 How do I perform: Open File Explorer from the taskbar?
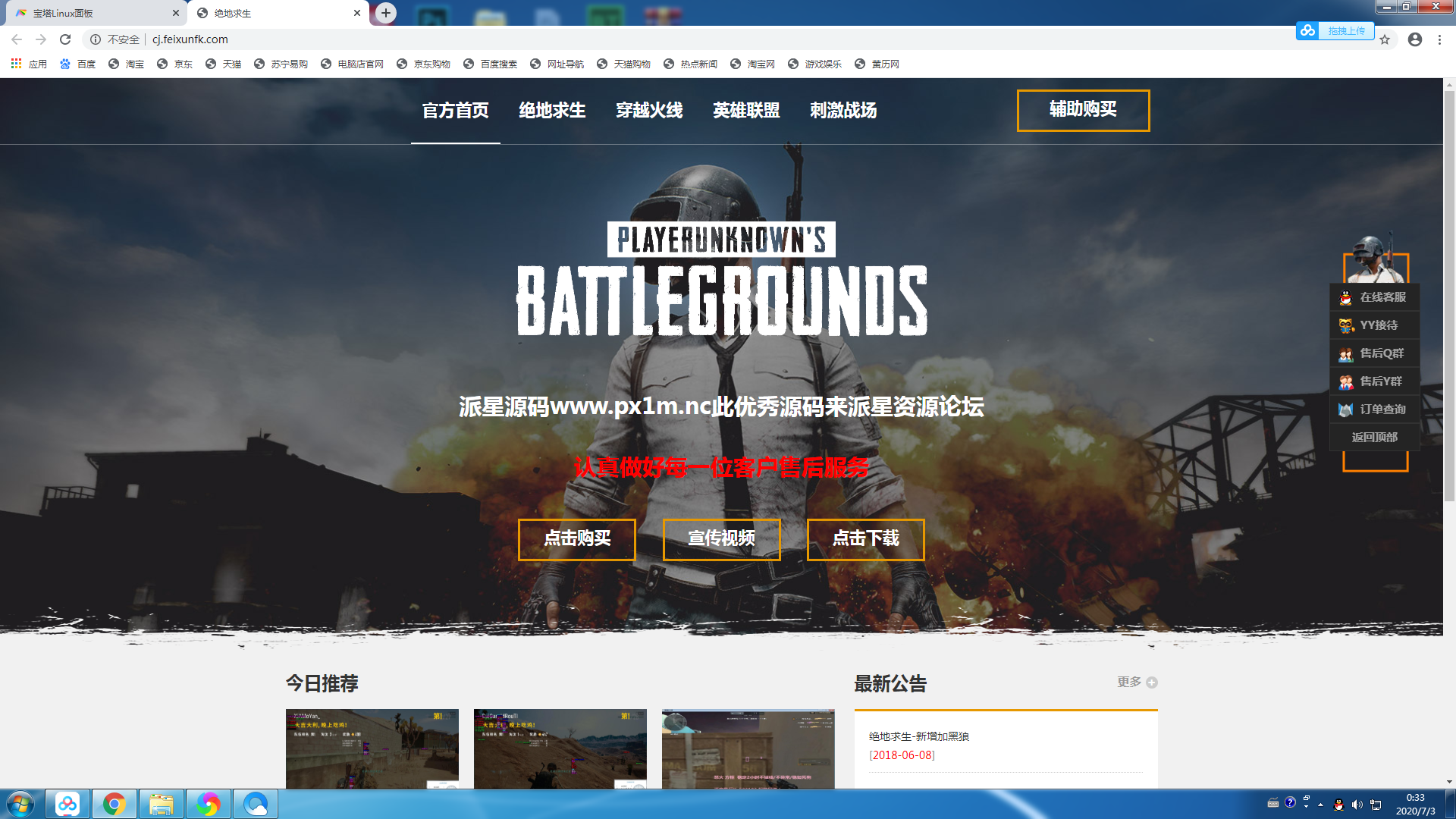coord(162,804)
